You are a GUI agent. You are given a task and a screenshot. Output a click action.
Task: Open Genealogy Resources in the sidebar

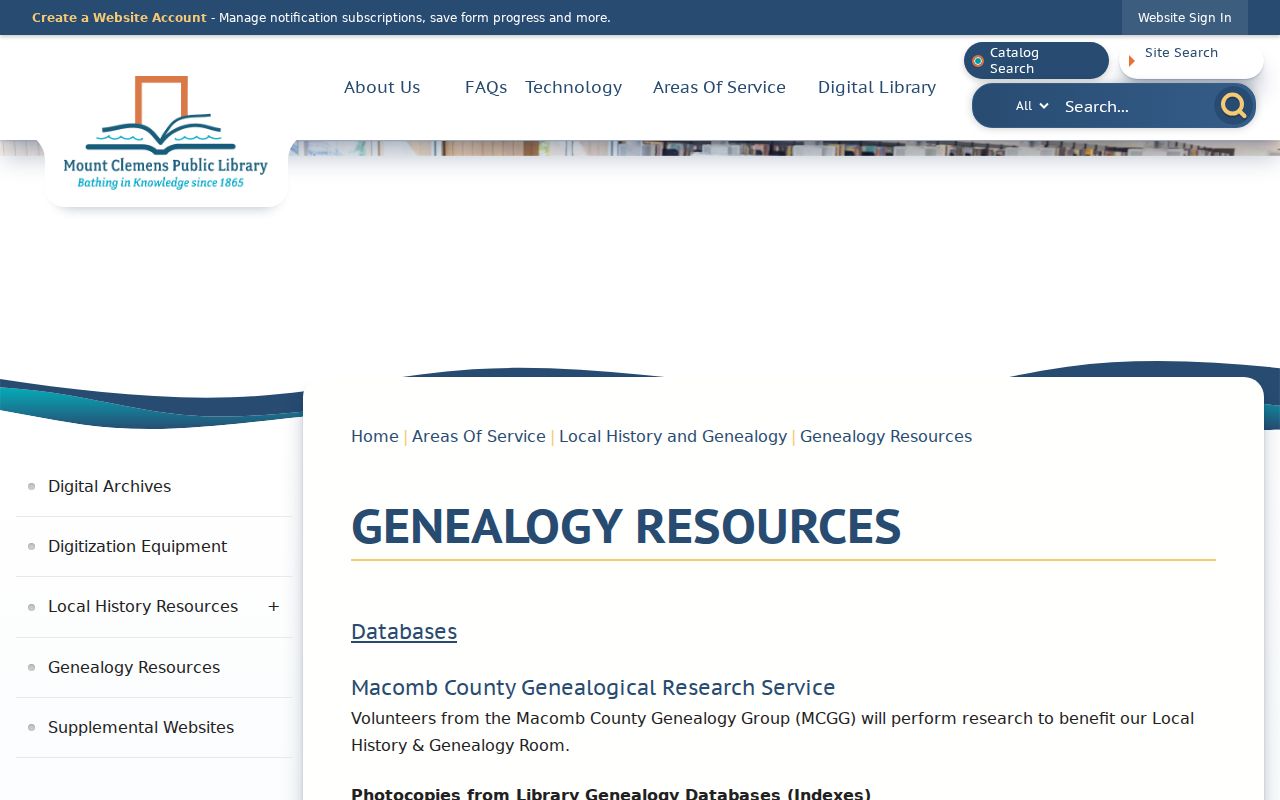134,667
